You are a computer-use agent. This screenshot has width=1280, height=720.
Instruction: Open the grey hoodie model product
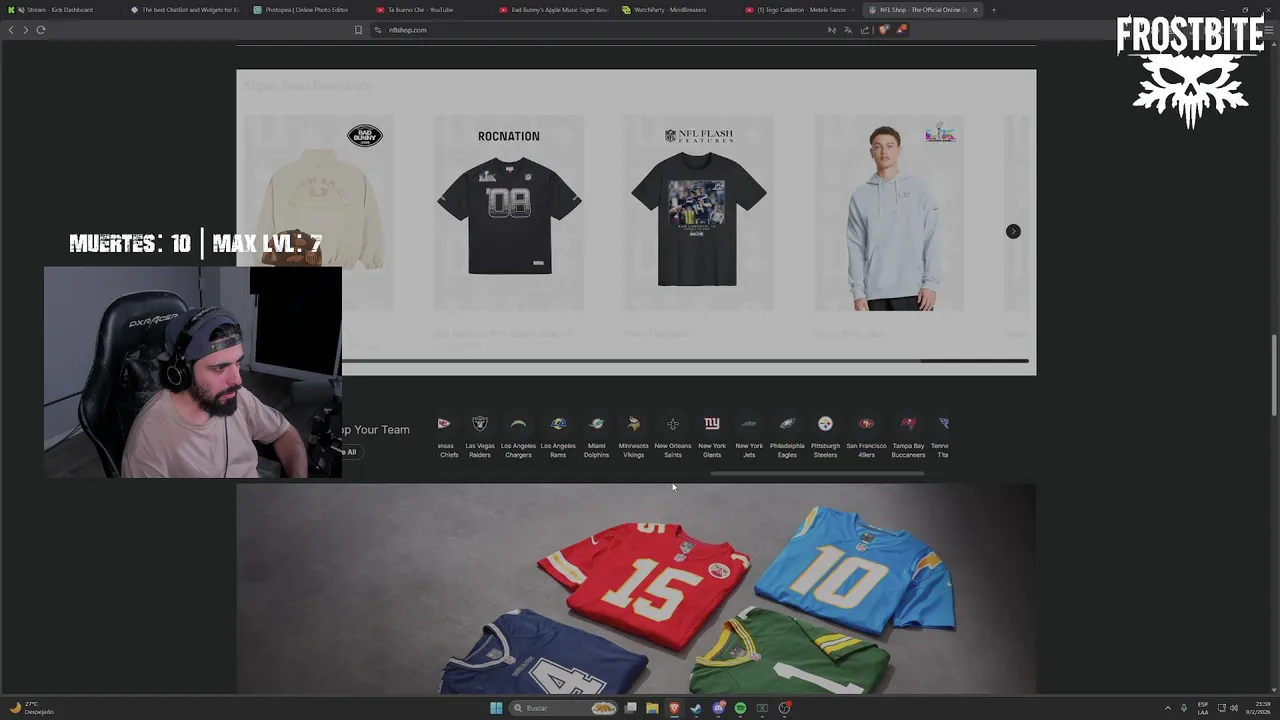tap(888, 212)
